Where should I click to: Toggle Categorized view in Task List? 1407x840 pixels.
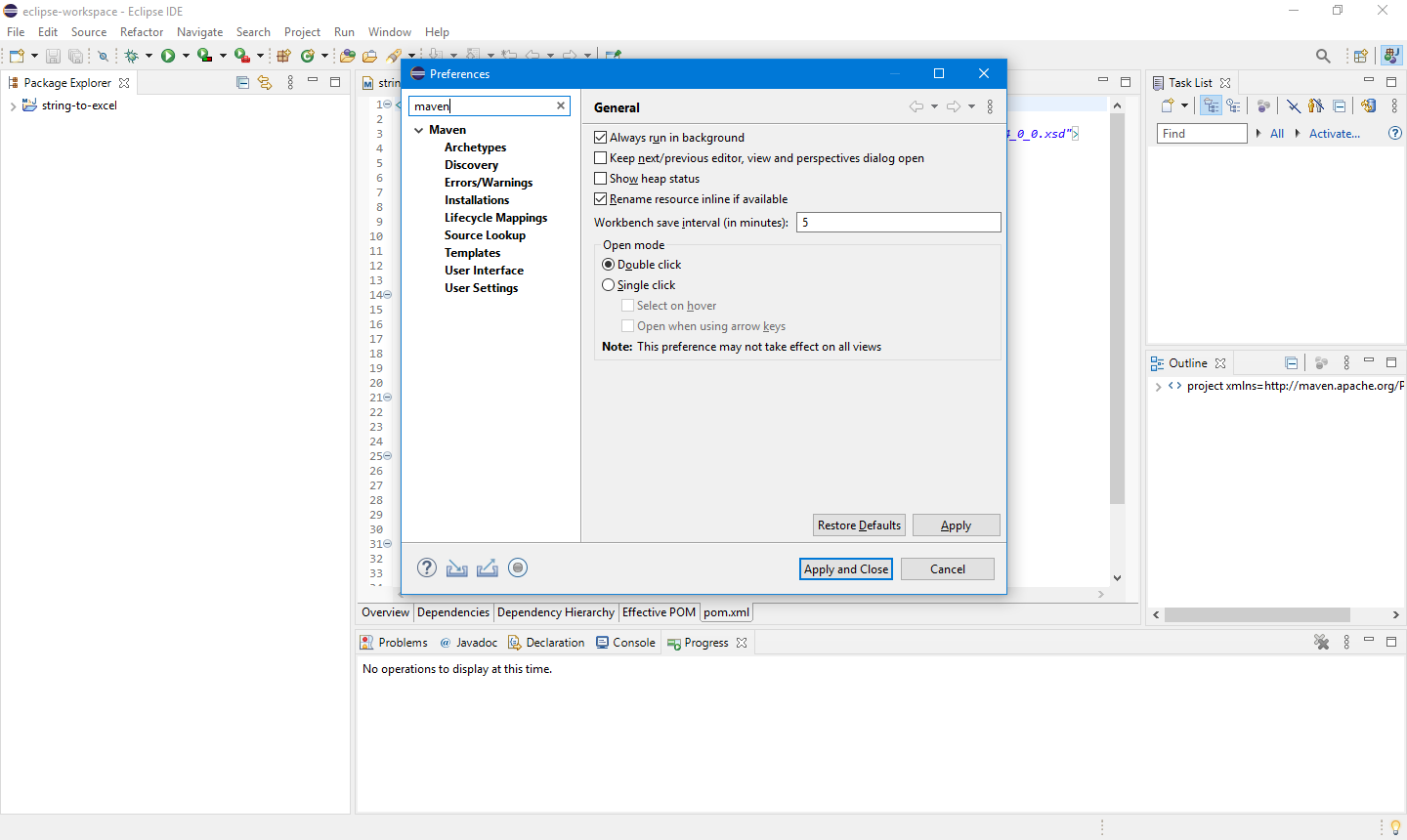1212,105
